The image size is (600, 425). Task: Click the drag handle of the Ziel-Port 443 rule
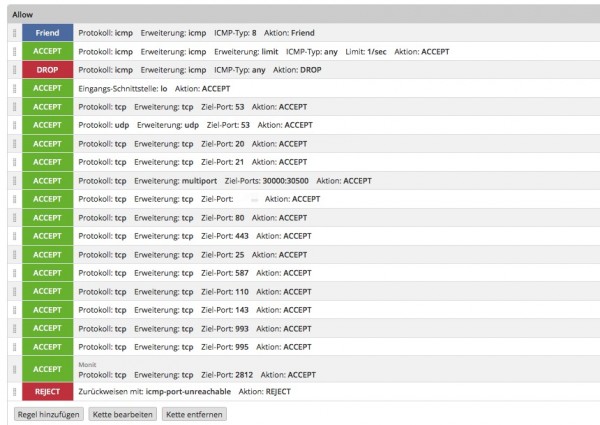[15, 236]
